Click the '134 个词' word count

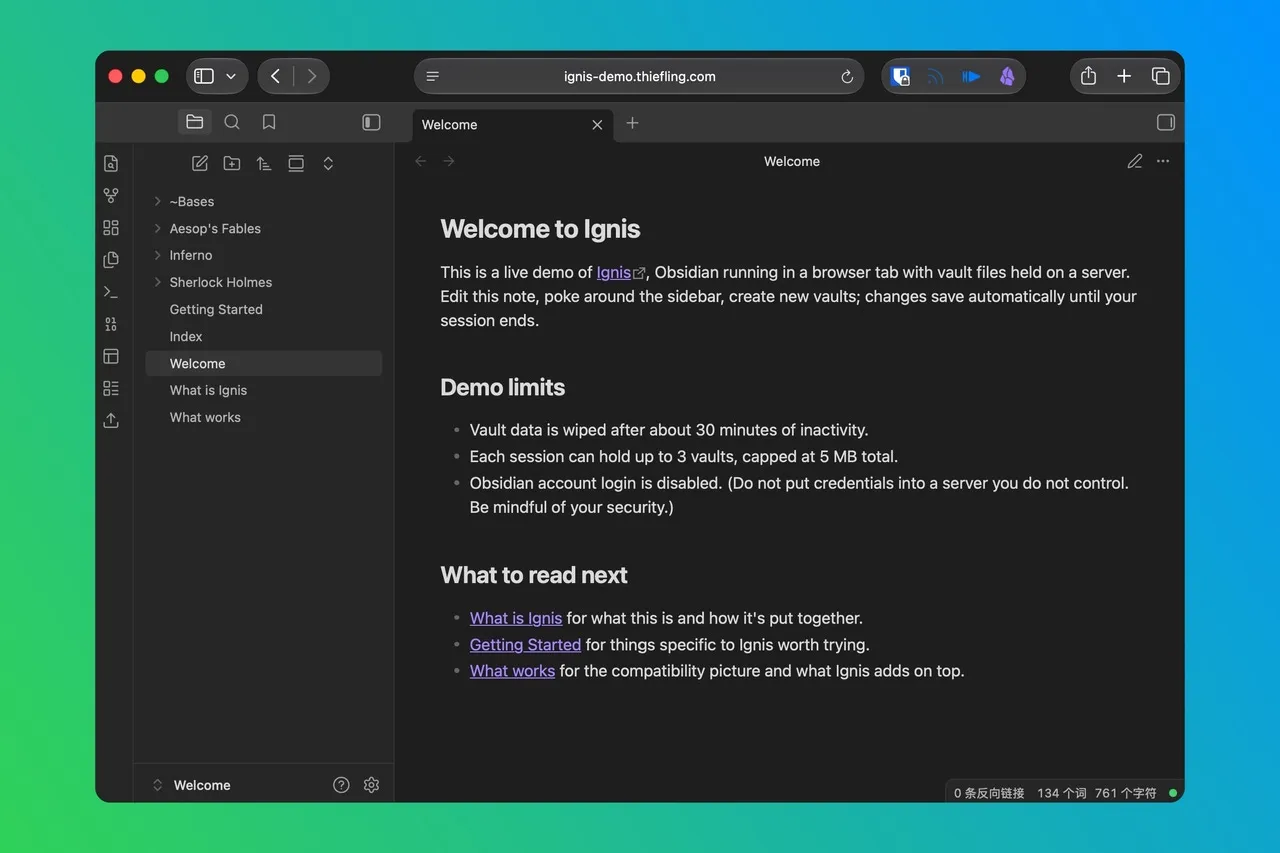[1062, 793]
